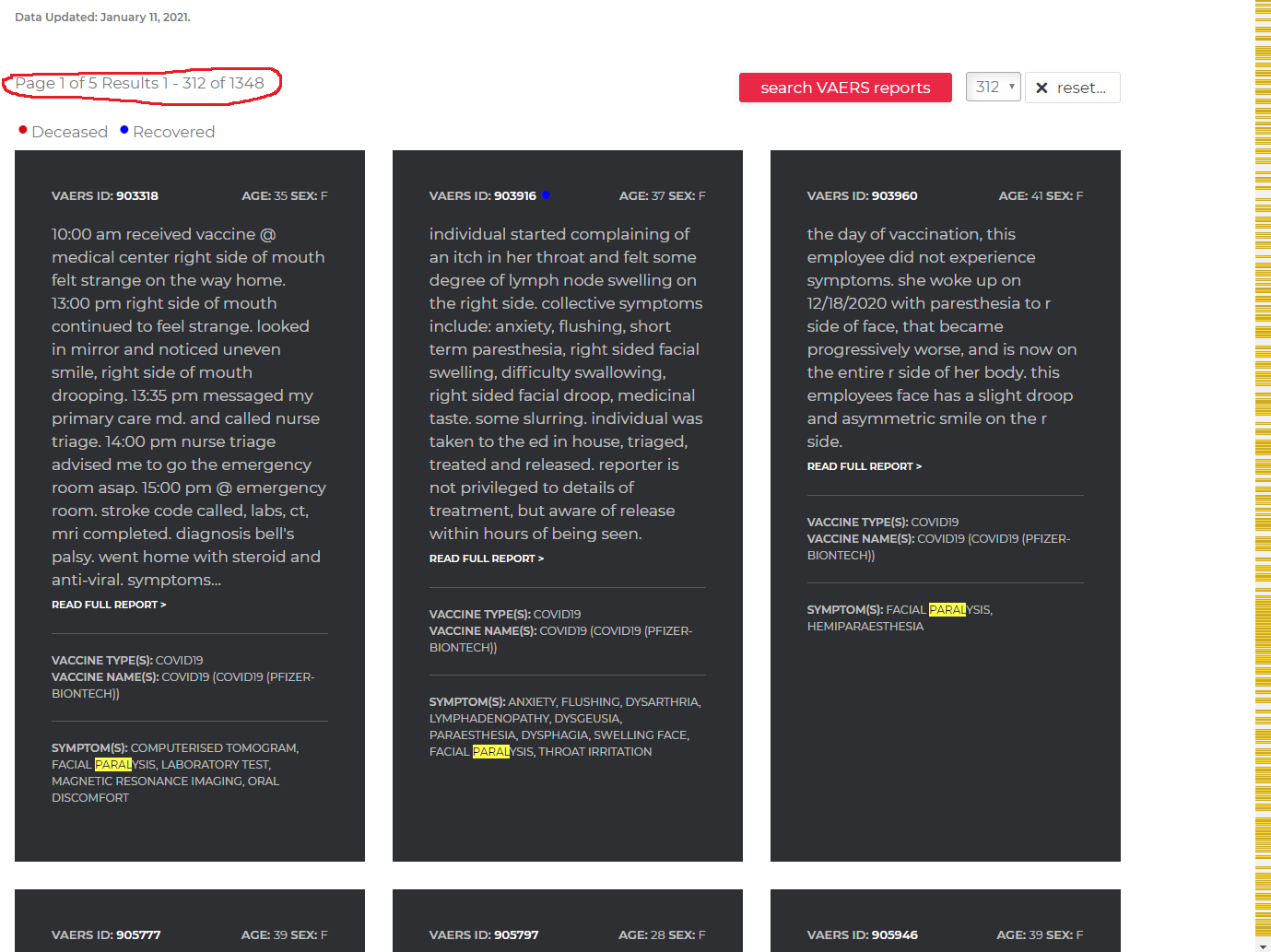Viewport: 1271px width, 952px height.
Task: Click the Recovered legend label
Action: tap(174, 132)
